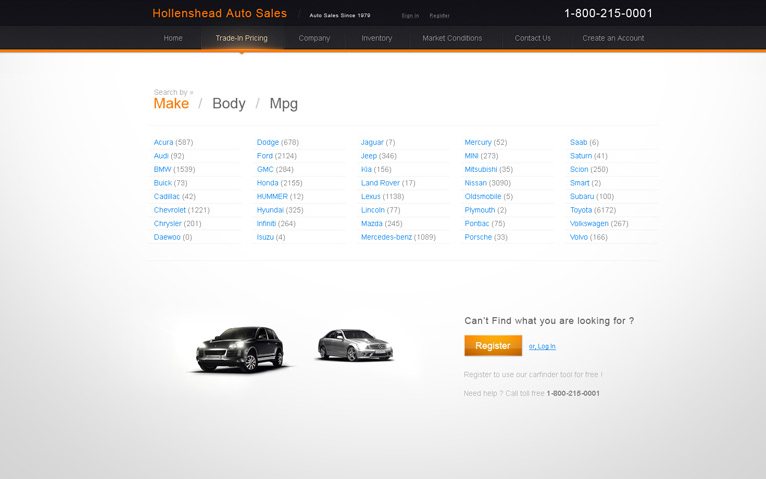
Task: View Cadillac listings
Action: pyautogui.click(x=167, y=196)
